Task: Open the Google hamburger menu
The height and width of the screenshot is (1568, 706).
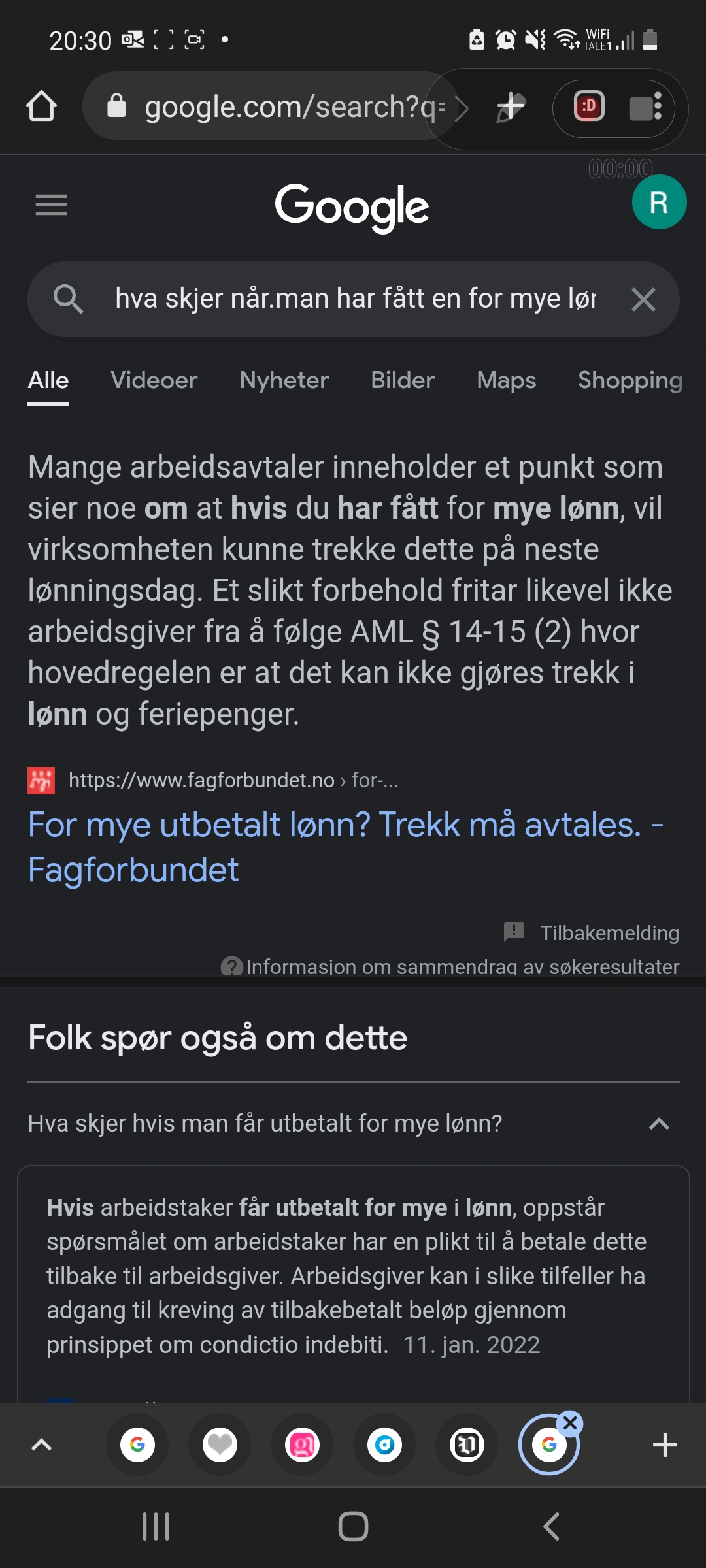Action: click(51, 205)
